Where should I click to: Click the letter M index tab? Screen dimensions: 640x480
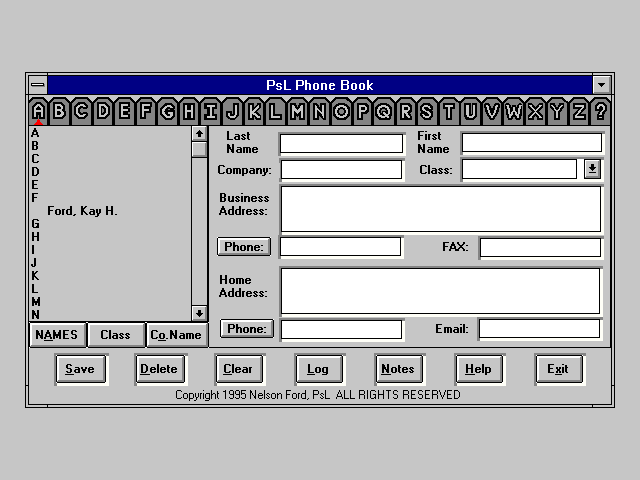click(297, 111)
